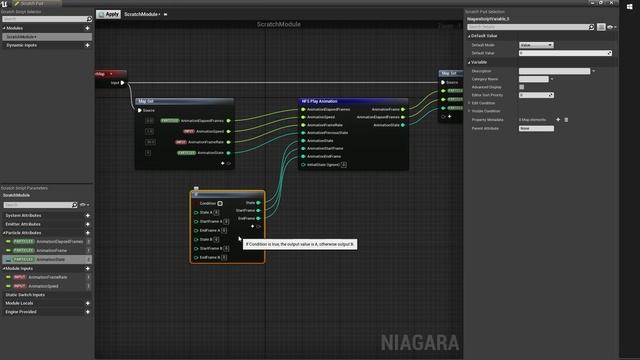Viewport: 640px width, 360px height.
Task: Click the State output pin on Select node
Action: (x=258, y=203)
